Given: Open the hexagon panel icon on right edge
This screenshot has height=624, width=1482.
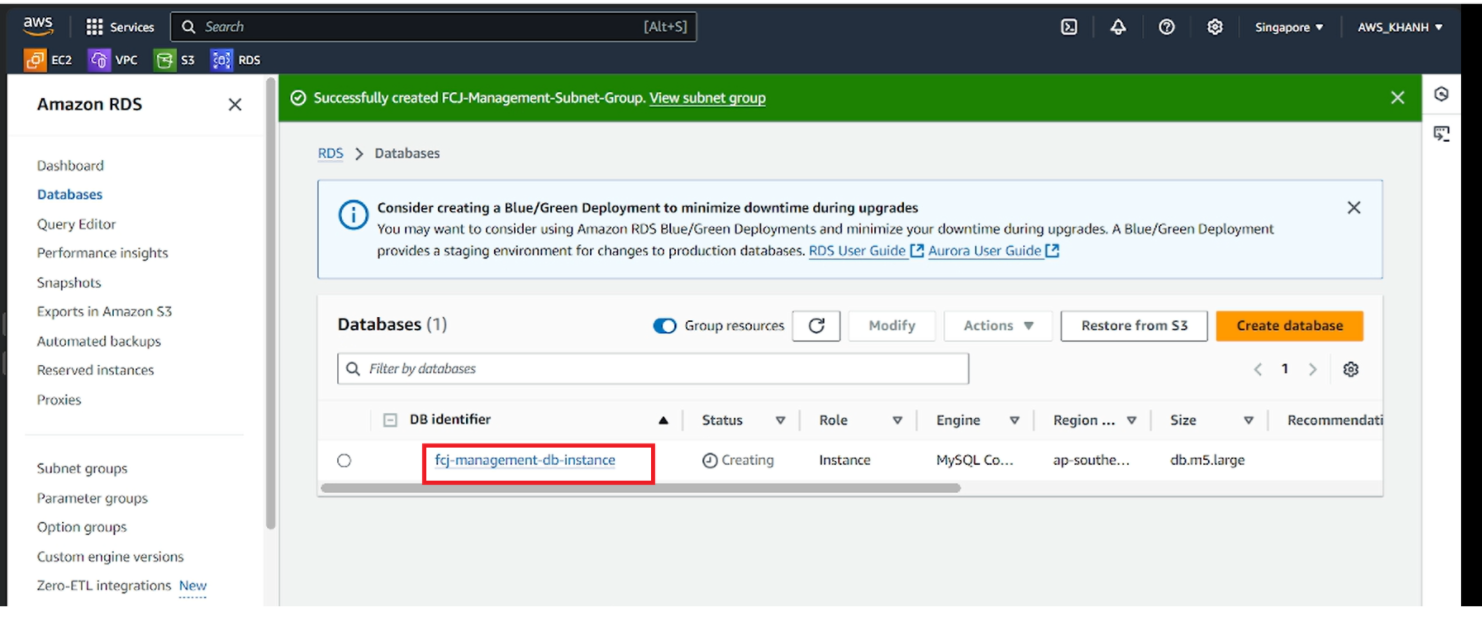Looking at the screenshot, I should click(1441, 94).
